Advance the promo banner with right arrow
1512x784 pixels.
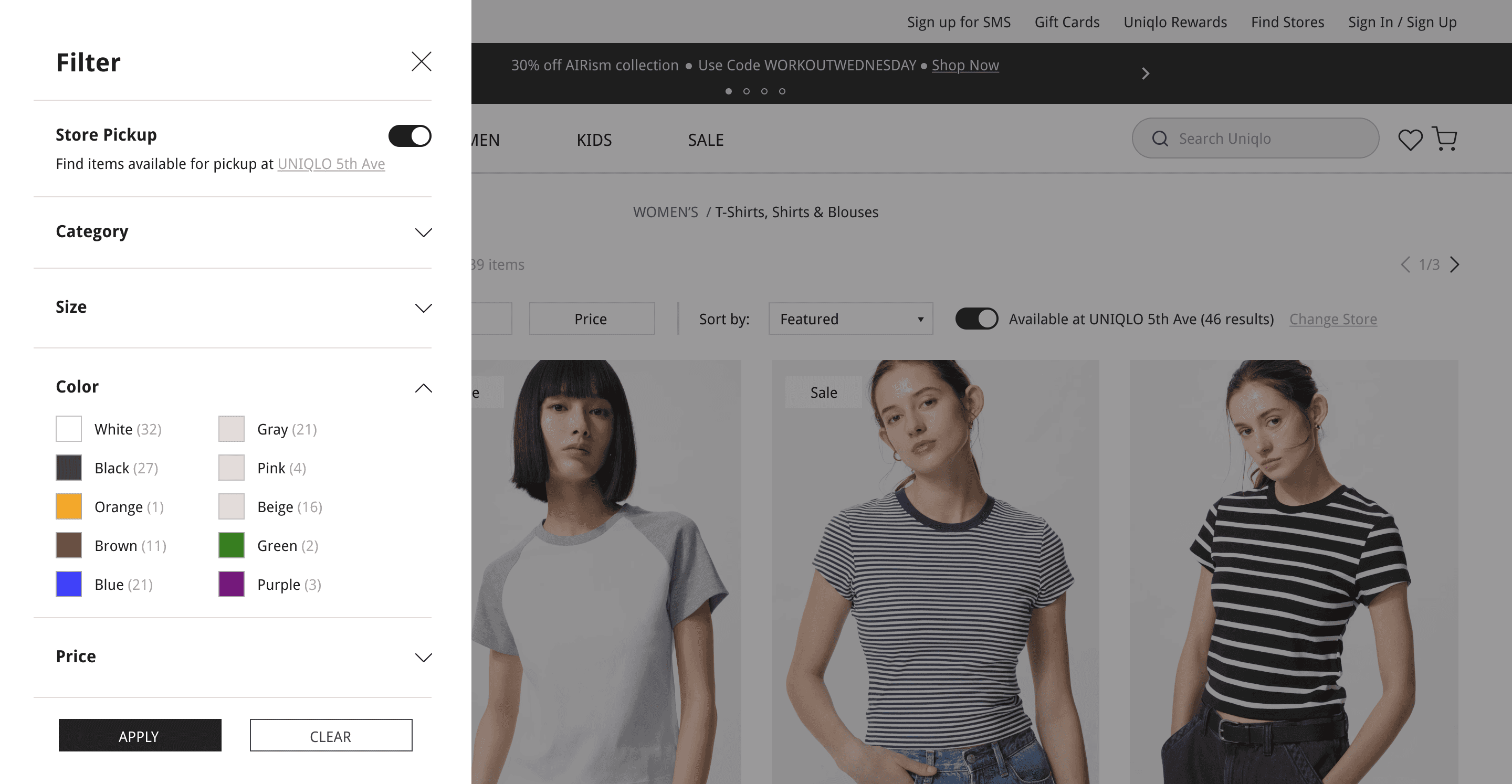coord(1145,73)
